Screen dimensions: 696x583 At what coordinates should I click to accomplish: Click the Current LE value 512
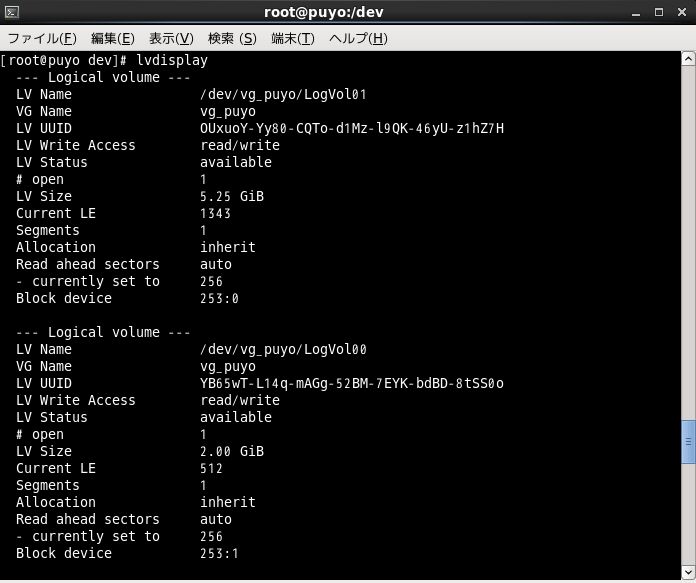point(211,468)
